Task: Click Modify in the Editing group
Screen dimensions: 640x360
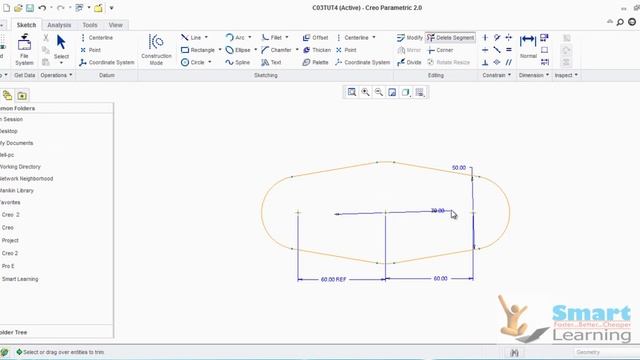Action: 409,38
